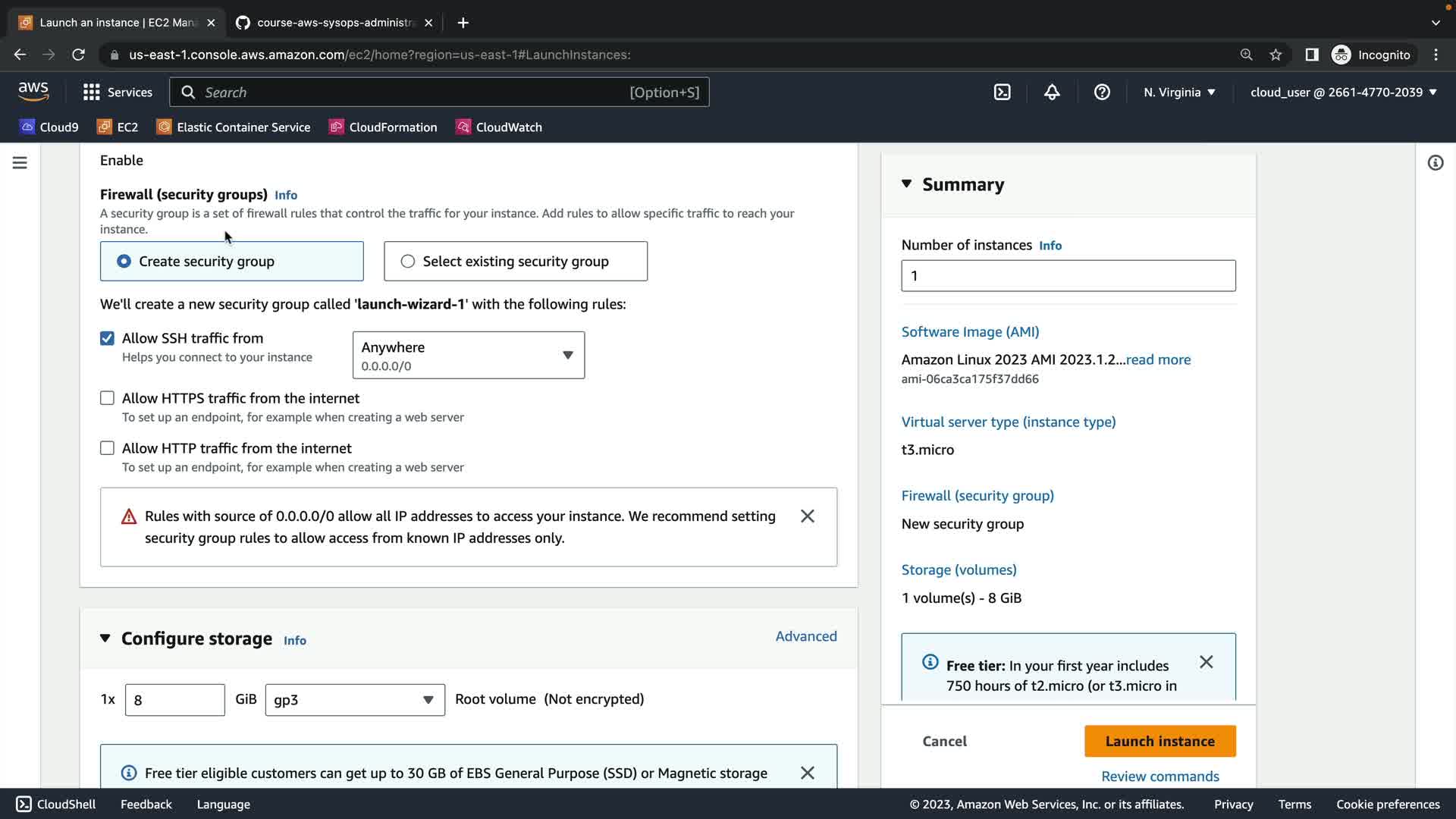The image size is (1456, 819).
Task: Click the Cloud9 bookmark shortcut
Action: [x=49, y=127]
